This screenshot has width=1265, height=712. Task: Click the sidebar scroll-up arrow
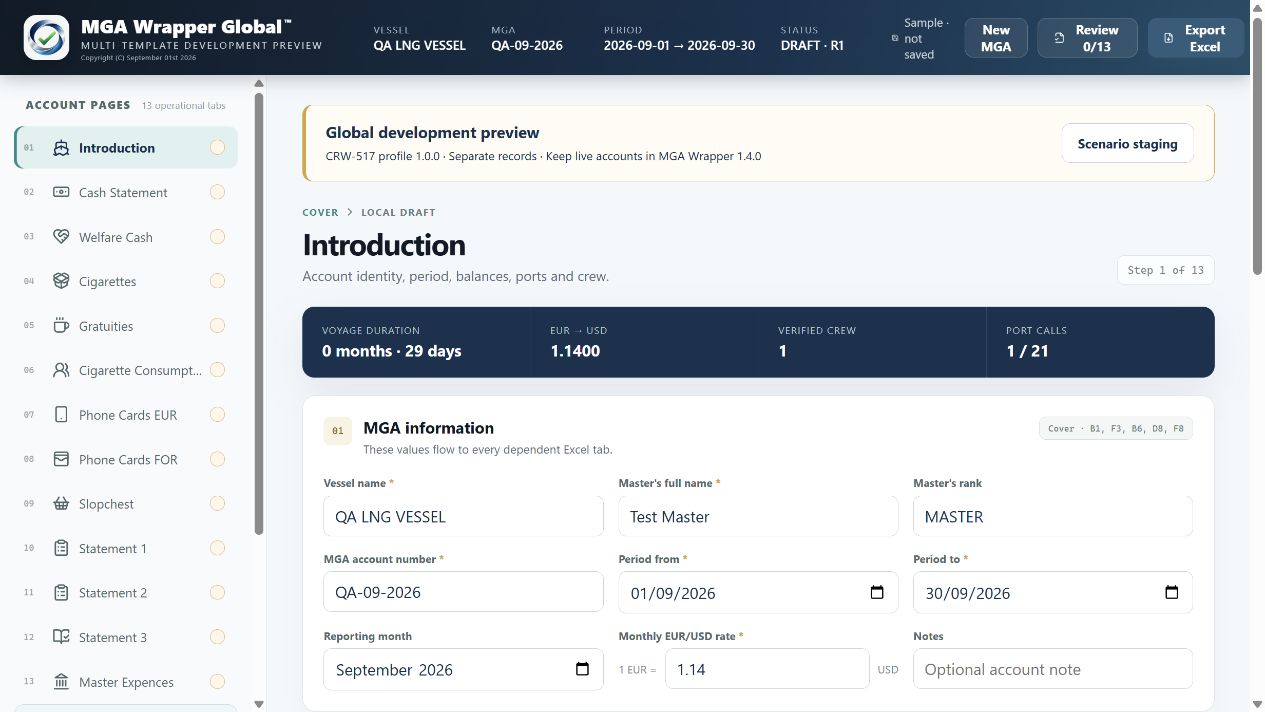pyautogui.click(x=259, y=84)
